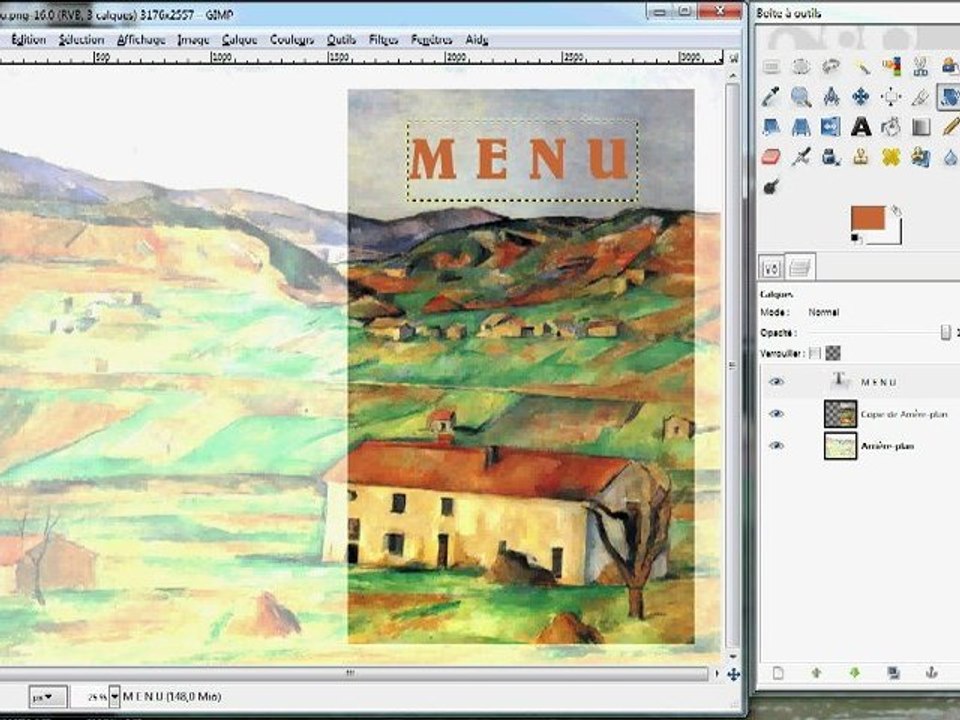Toggle lock pixels checkbox next to Verrouiller
Screen dimensions: 960x720
(x=814, y=353)
